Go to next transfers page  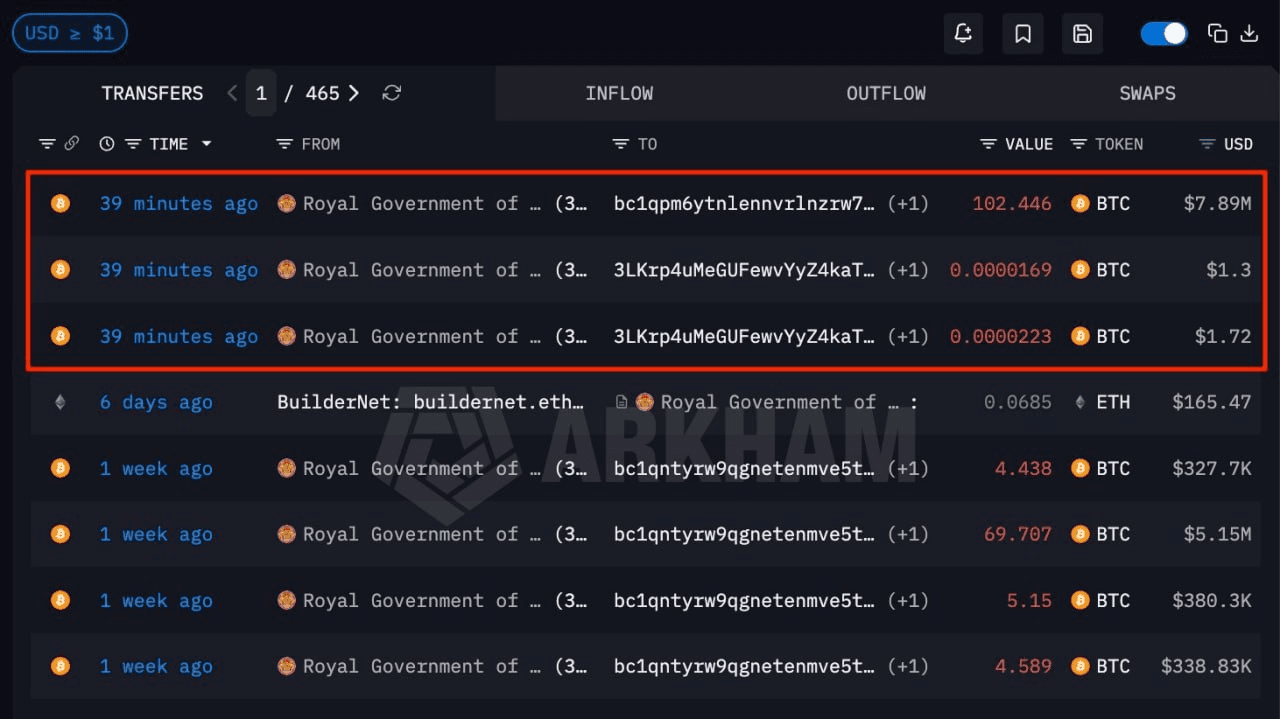coord(354,93)
